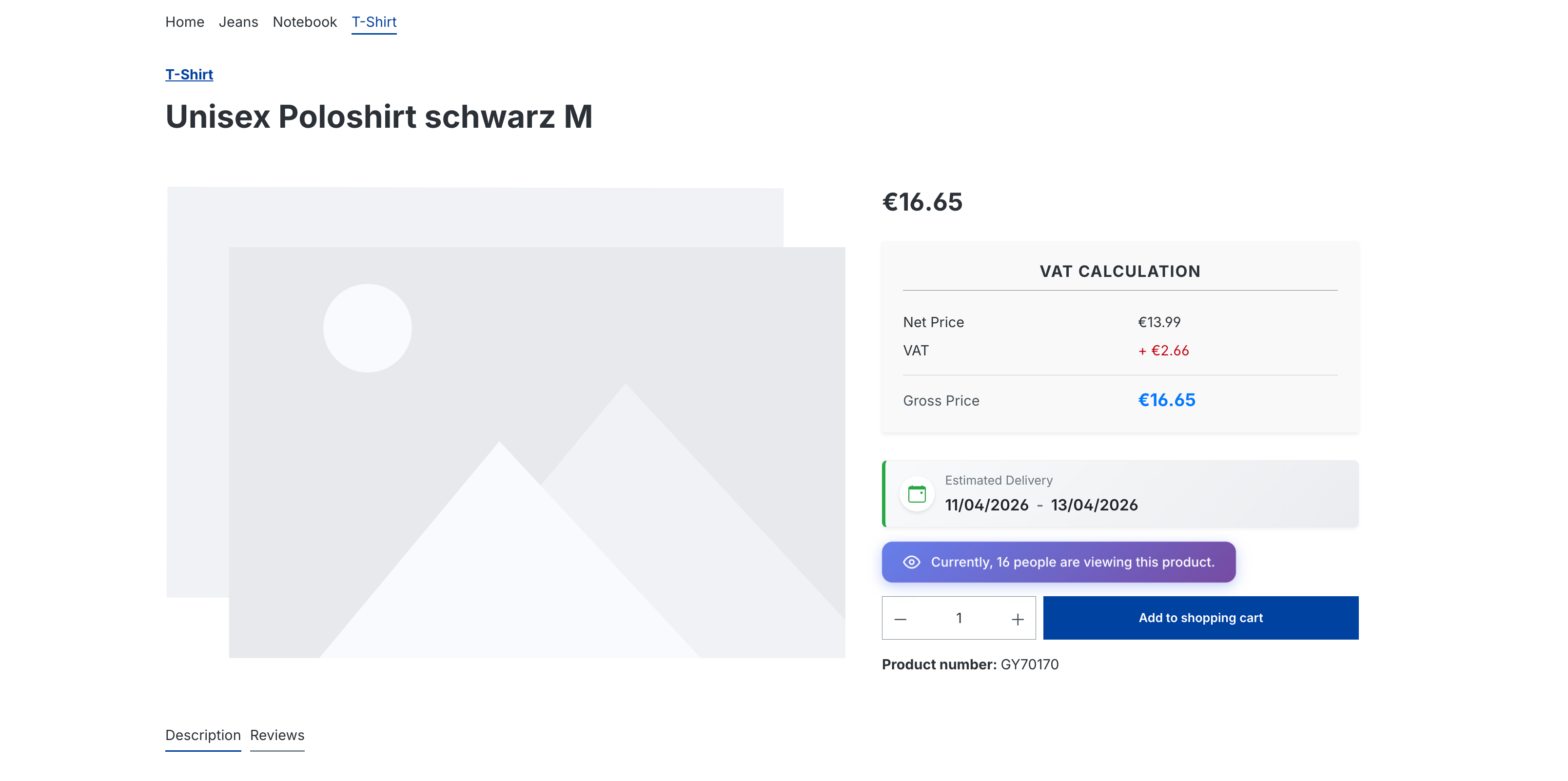
Task: Add product to shopping cart
Action: [1200, 618]
